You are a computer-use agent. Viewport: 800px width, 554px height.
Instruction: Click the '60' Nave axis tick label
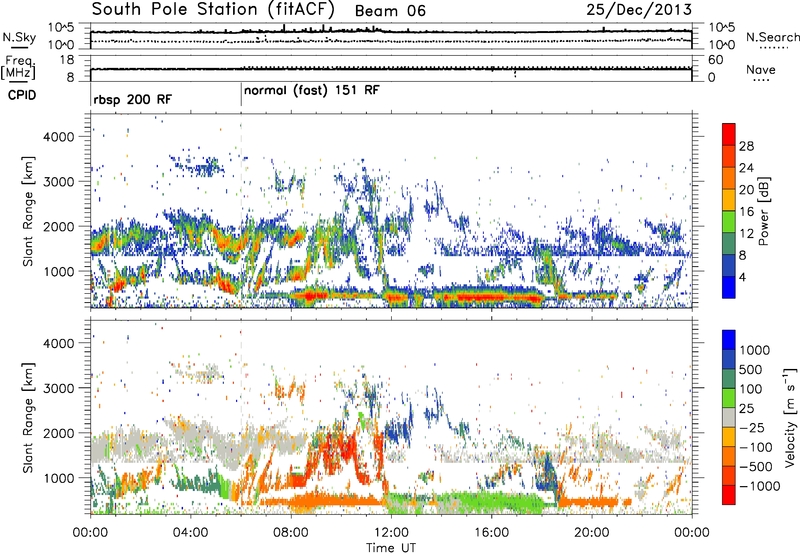coord(715,60)
